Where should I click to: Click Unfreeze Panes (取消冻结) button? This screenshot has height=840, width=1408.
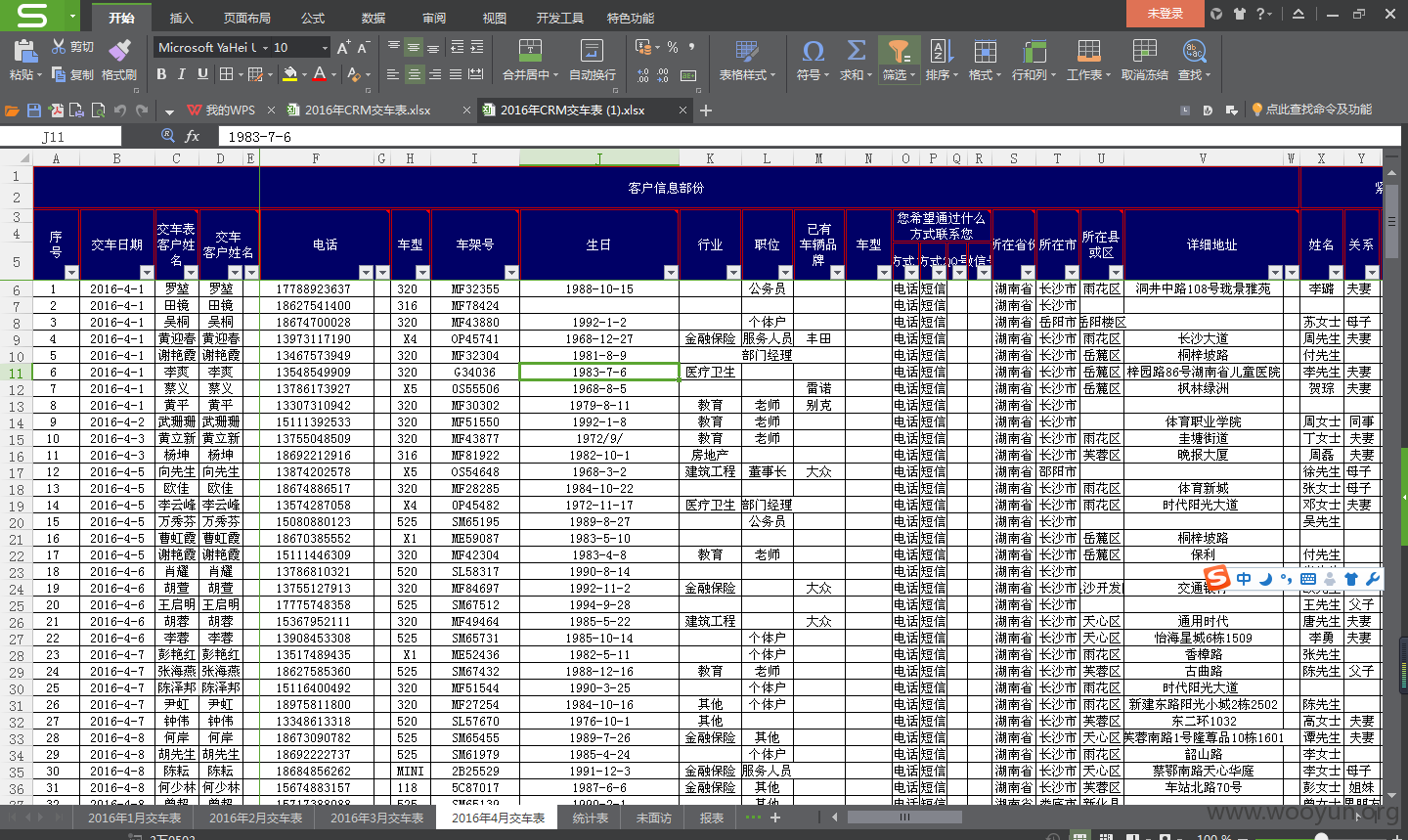click(1144, 60)
